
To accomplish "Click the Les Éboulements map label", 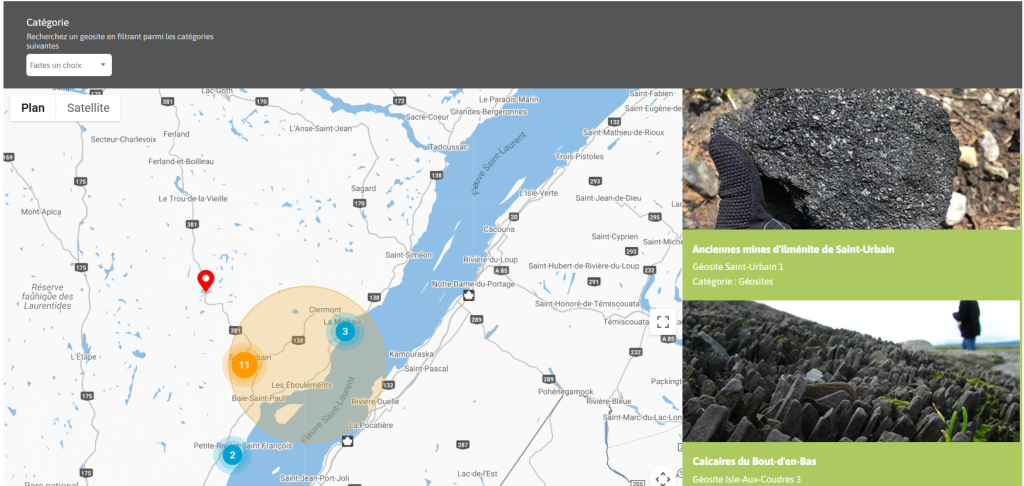I will (x=301, y=385).
